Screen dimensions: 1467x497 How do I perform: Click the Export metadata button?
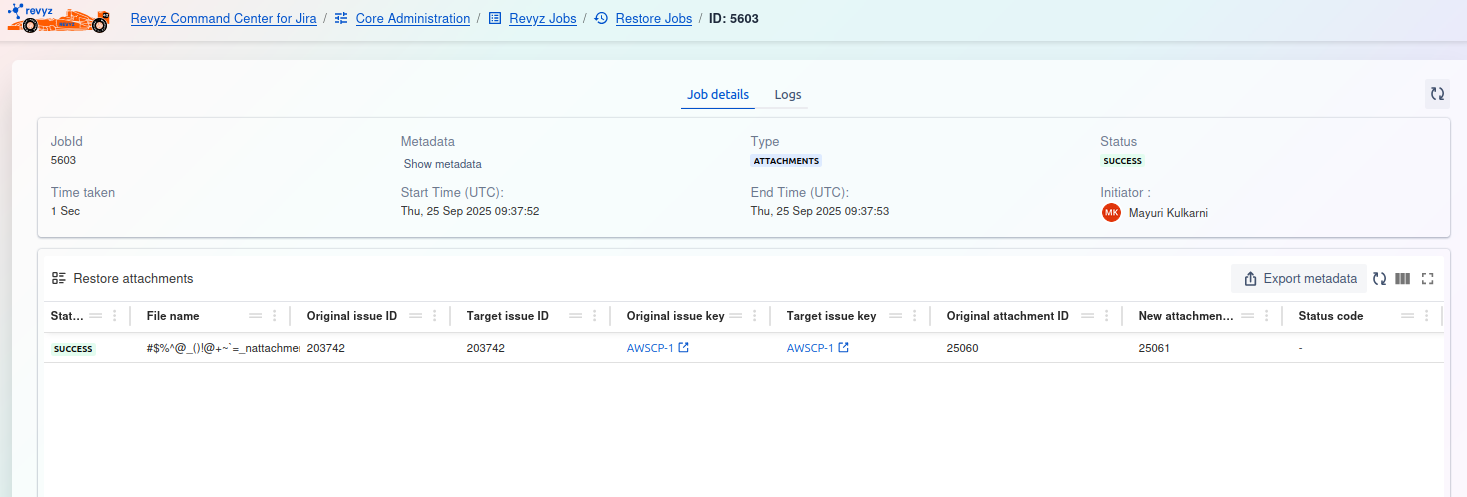(1300, 279)
